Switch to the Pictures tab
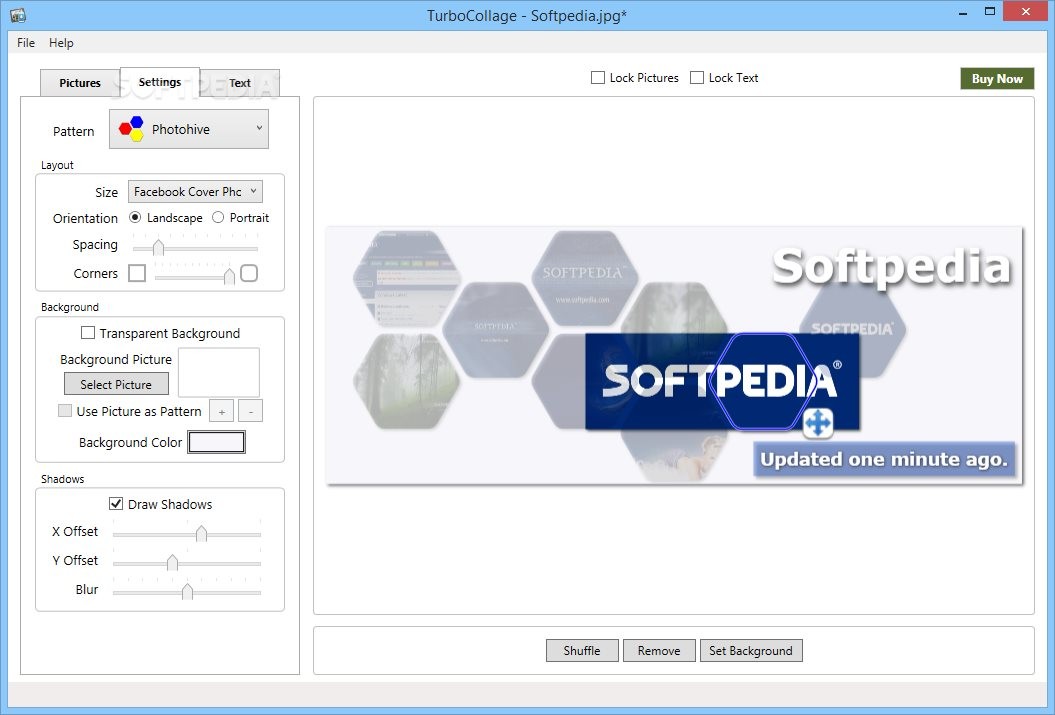 (x=80, y=83)
